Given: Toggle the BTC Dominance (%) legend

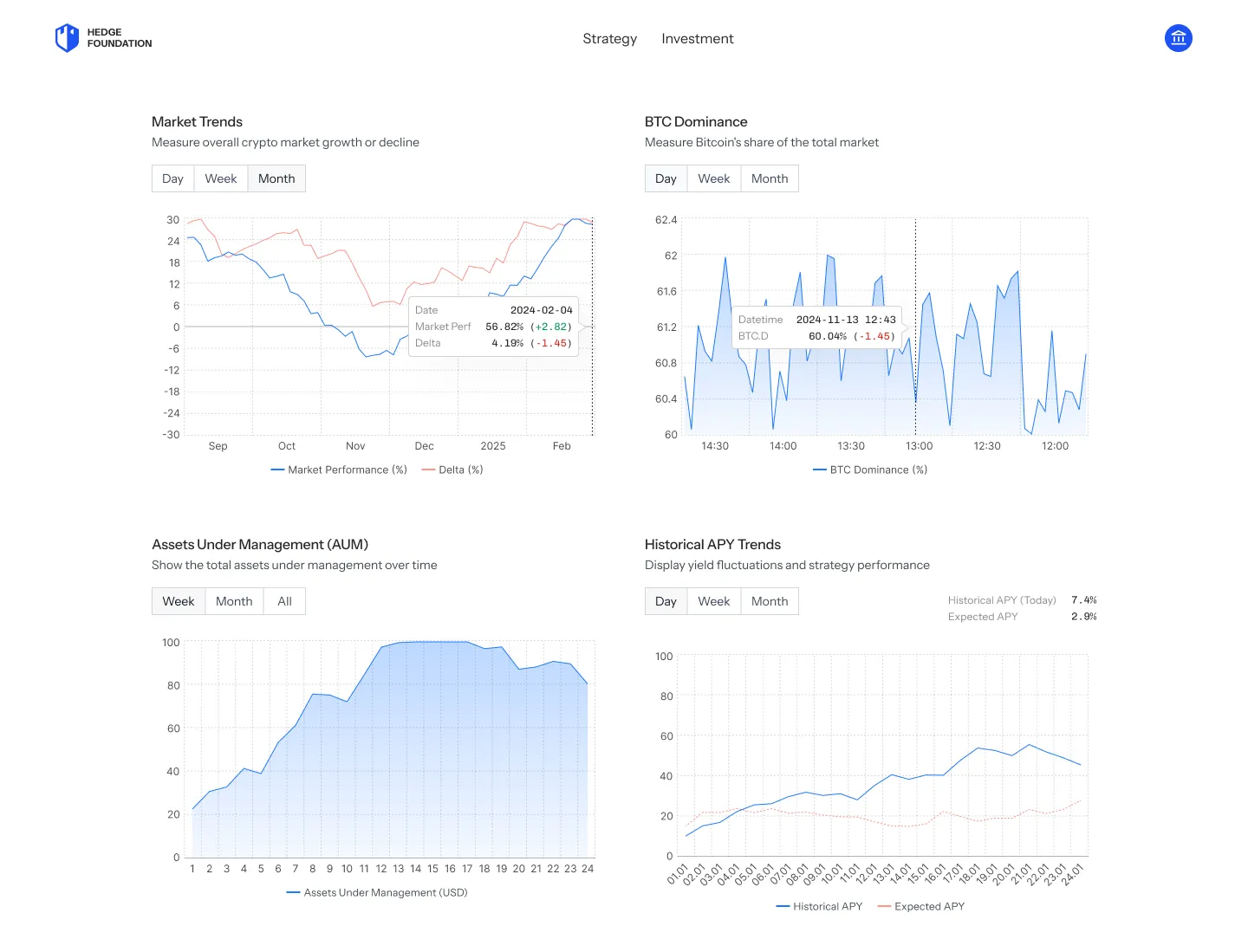Looking at the screenshot, I should 870,470.
